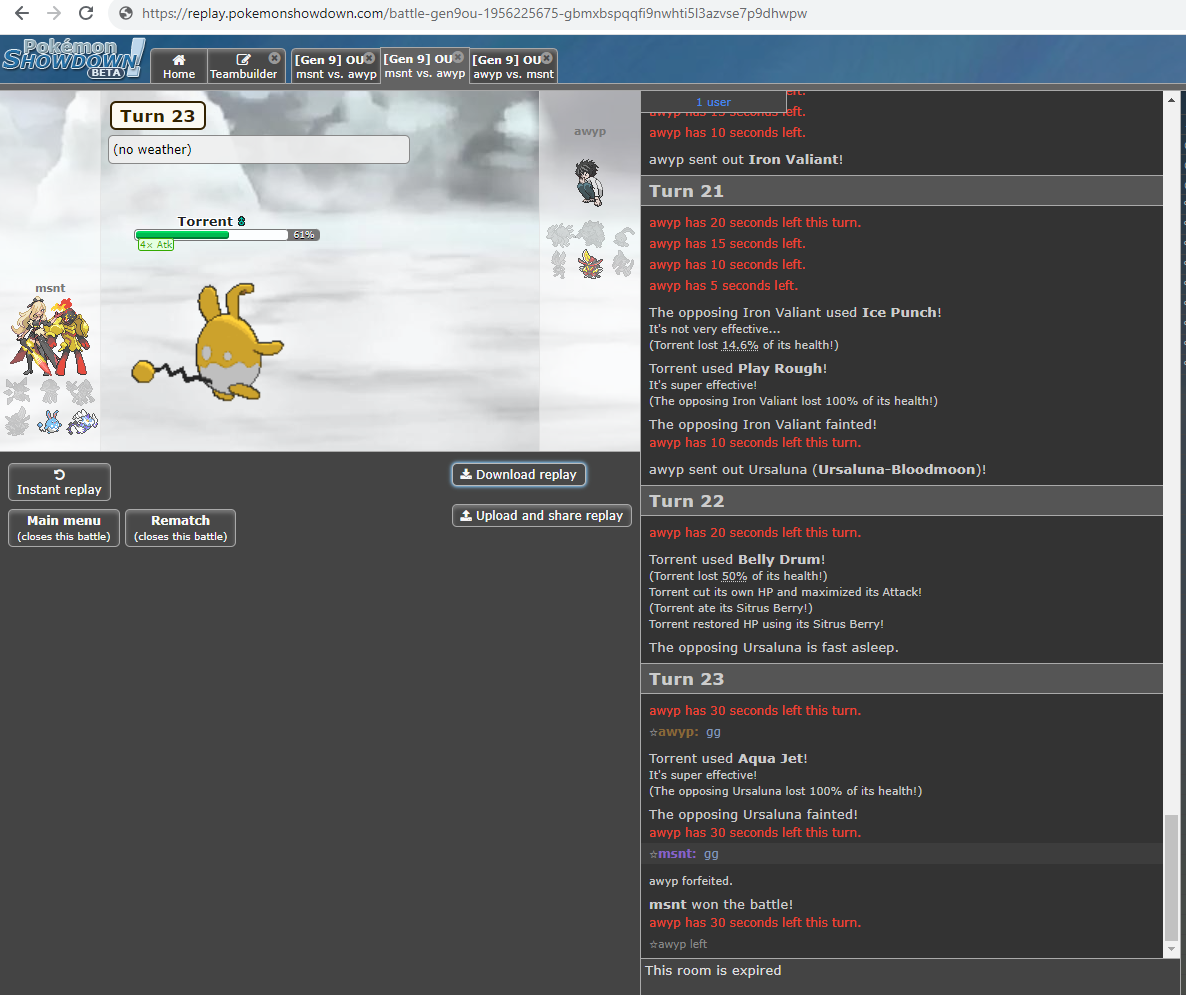Click the battle log scrollbar thumb
Image resolution: width=1186 pixels, height=995 pixels.
pos(1171,876)
